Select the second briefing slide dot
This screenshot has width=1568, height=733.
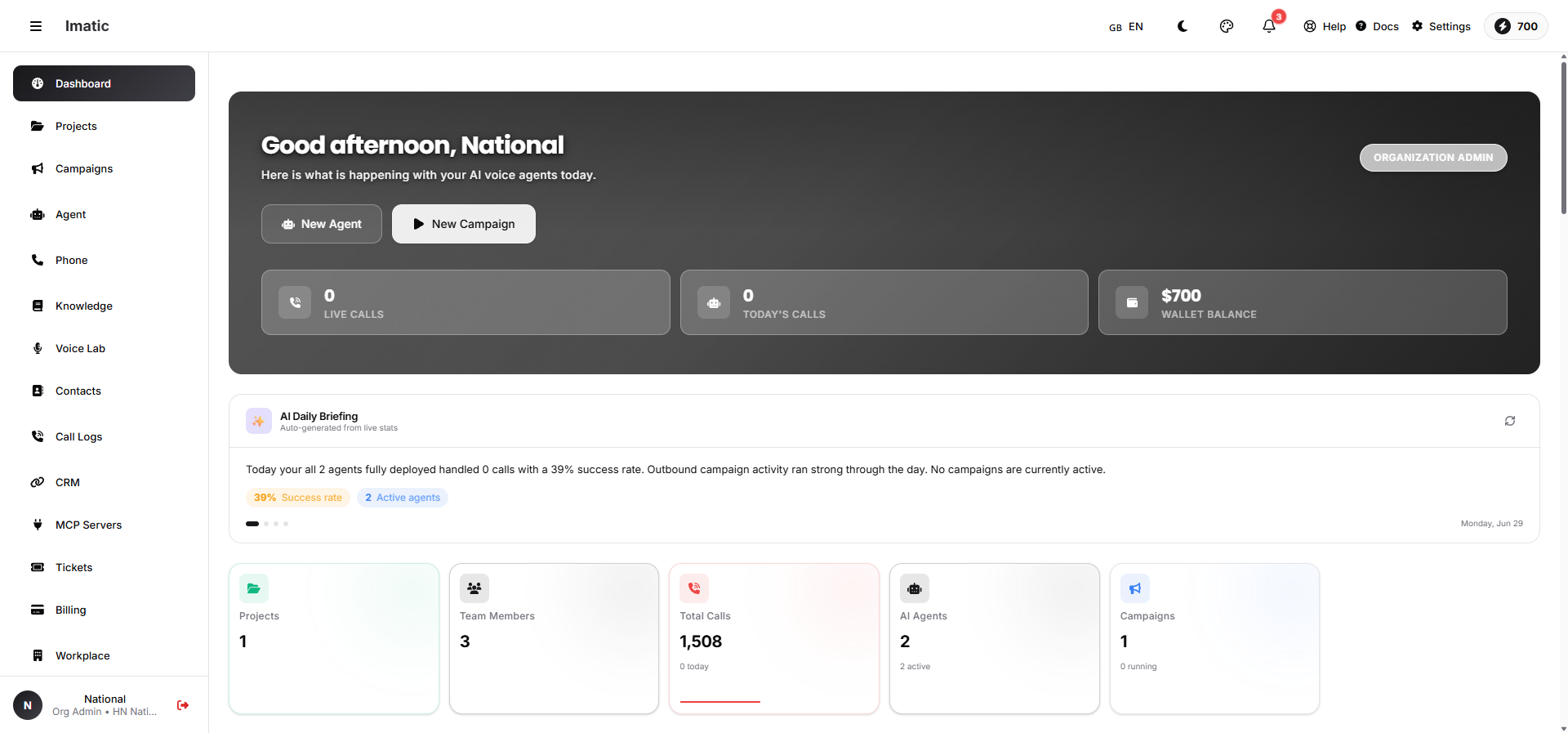tap(266, 524)
